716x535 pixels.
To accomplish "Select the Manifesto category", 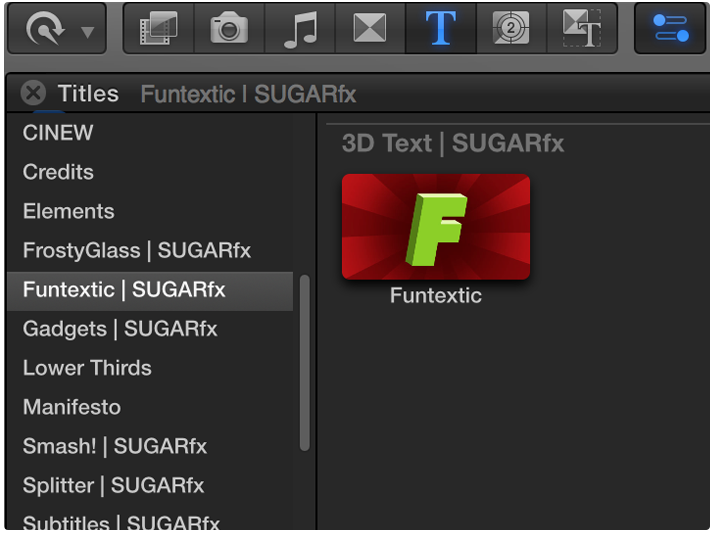I will 150,407.
